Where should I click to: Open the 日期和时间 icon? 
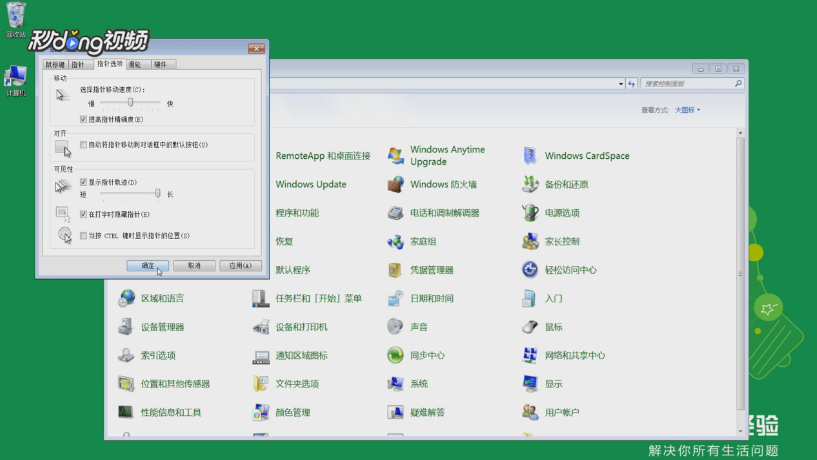coord(395,298)
